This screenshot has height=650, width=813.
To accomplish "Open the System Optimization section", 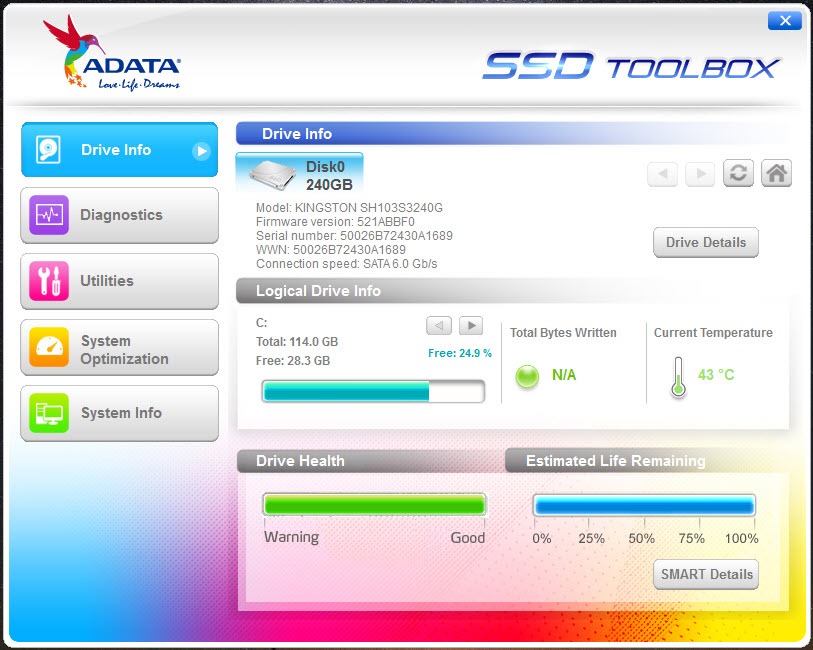I will 119,347.
